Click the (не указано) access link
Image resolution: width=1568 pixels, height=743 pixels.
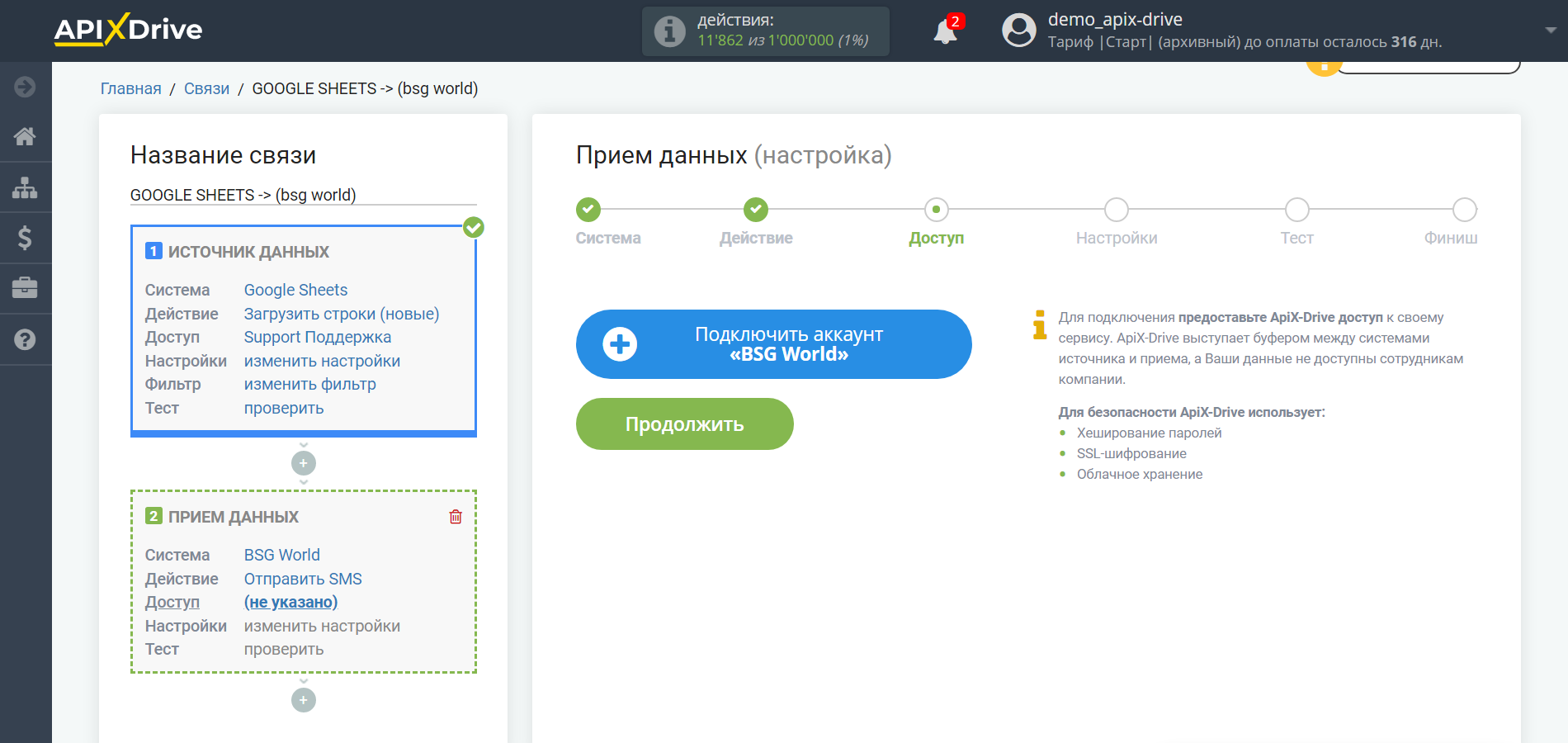(x=290, y=602)
